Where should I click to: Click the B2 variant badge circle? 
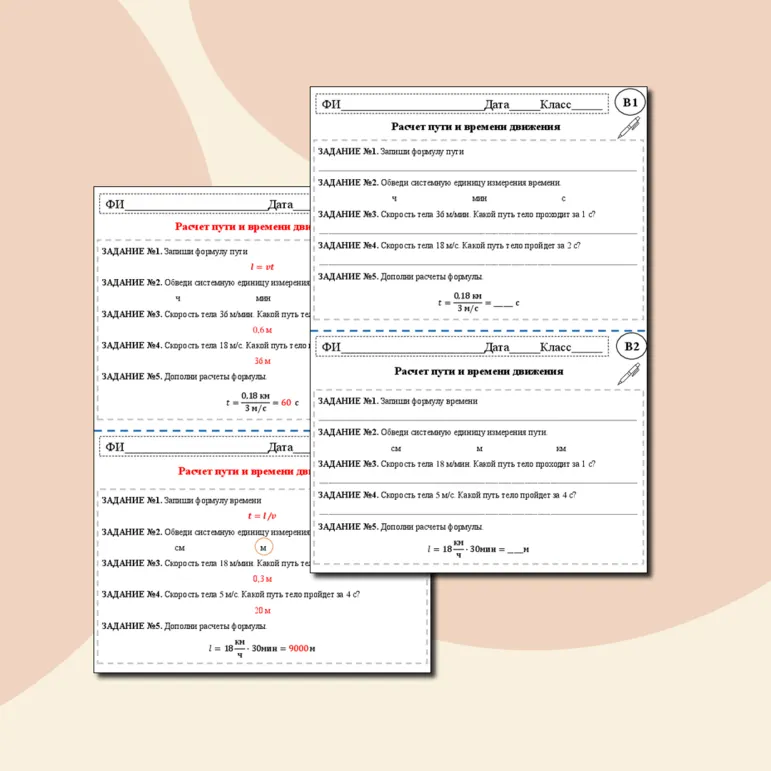click(631, 346)
